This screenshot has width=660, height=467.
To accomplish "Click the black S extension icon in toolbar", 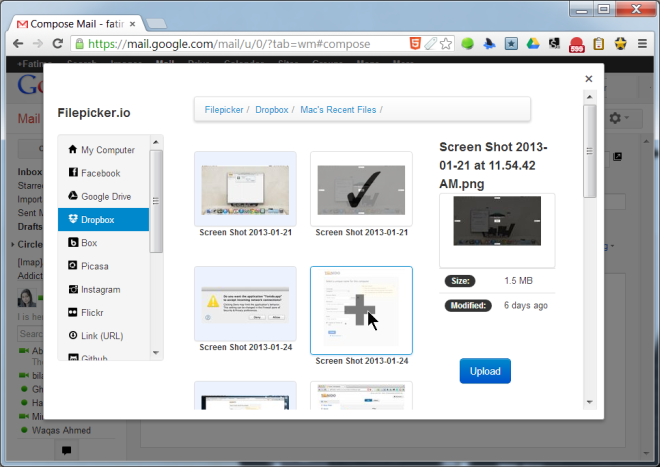I will 554,43.
